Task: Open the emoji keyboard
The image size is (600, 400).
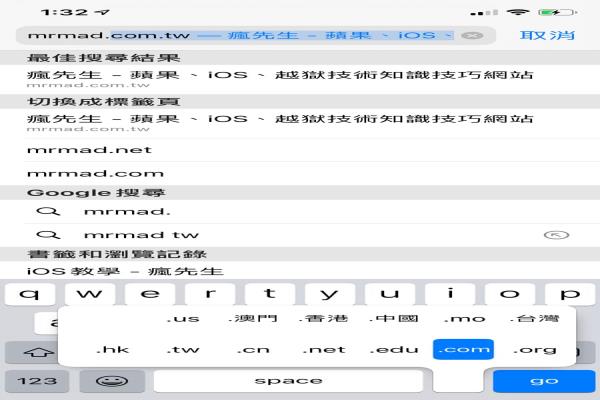Action: tap(112, 381)
